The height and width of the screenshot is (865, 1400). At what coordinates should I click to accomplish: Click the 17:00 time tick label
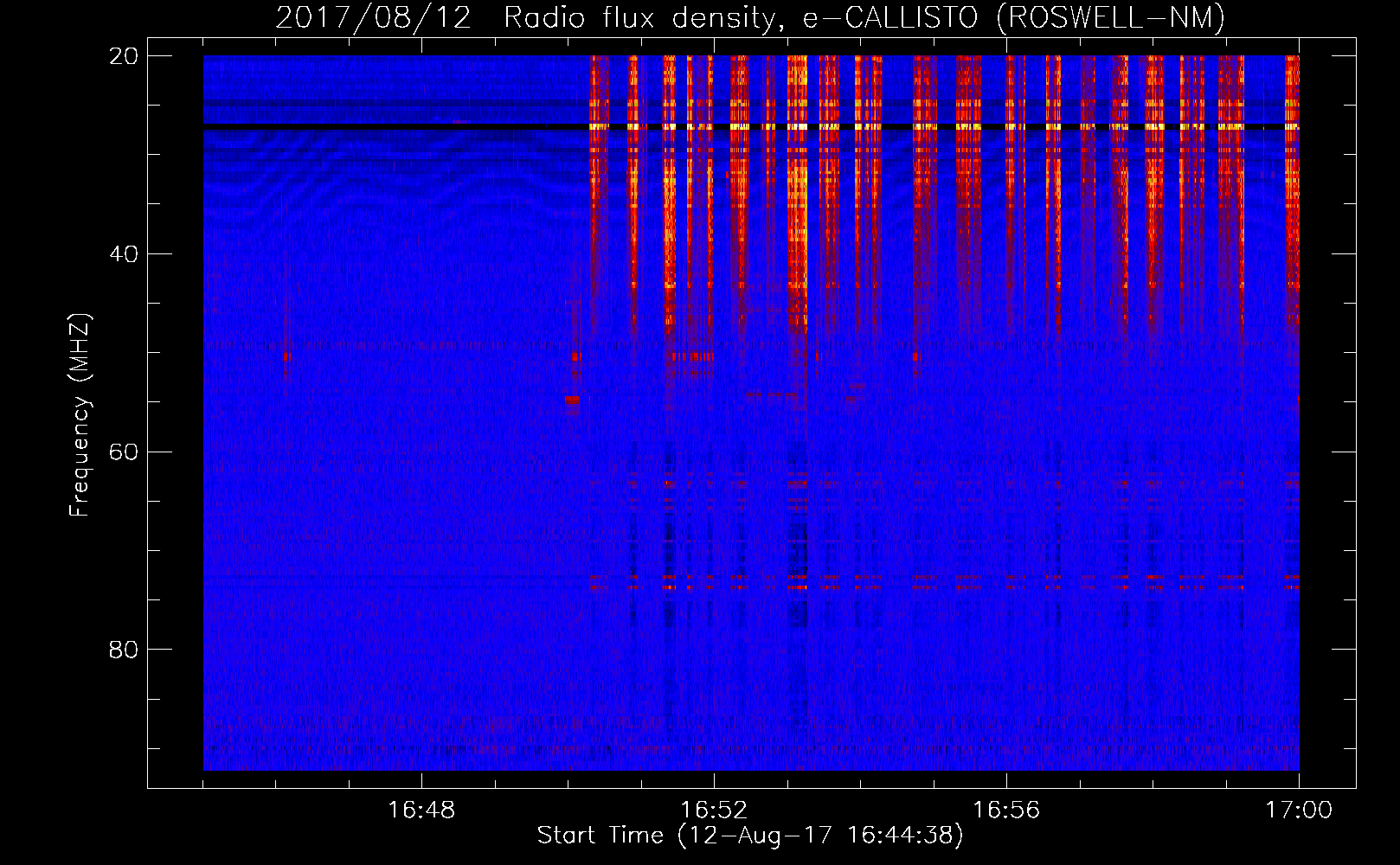tap(1299, 811)
